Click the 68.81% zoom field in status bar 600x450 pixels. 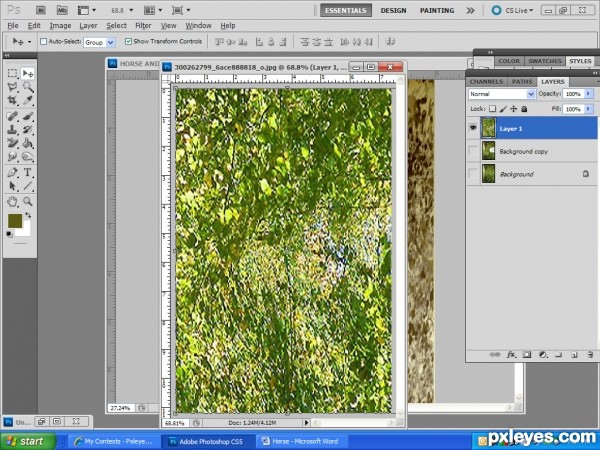[x=175, y=423]
